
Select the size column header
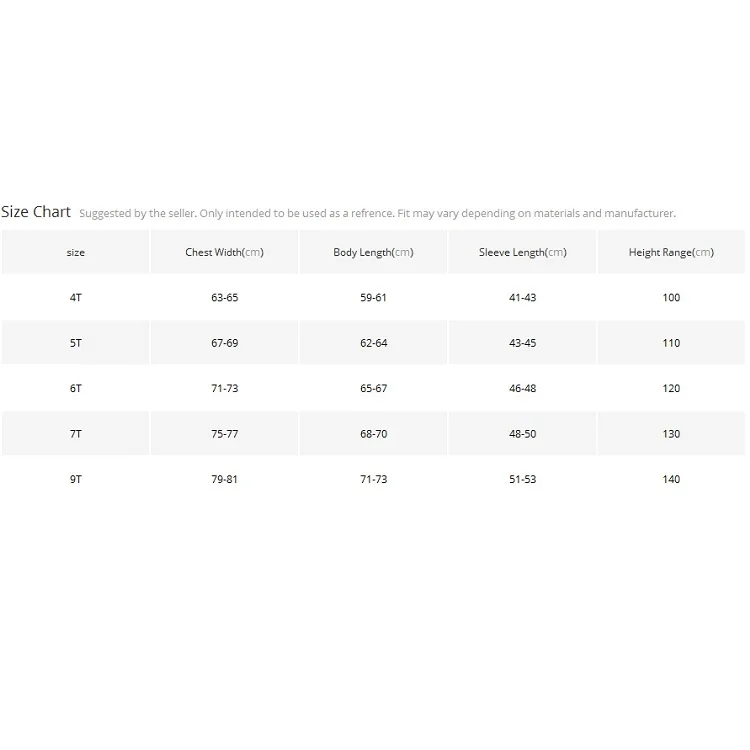76,252
